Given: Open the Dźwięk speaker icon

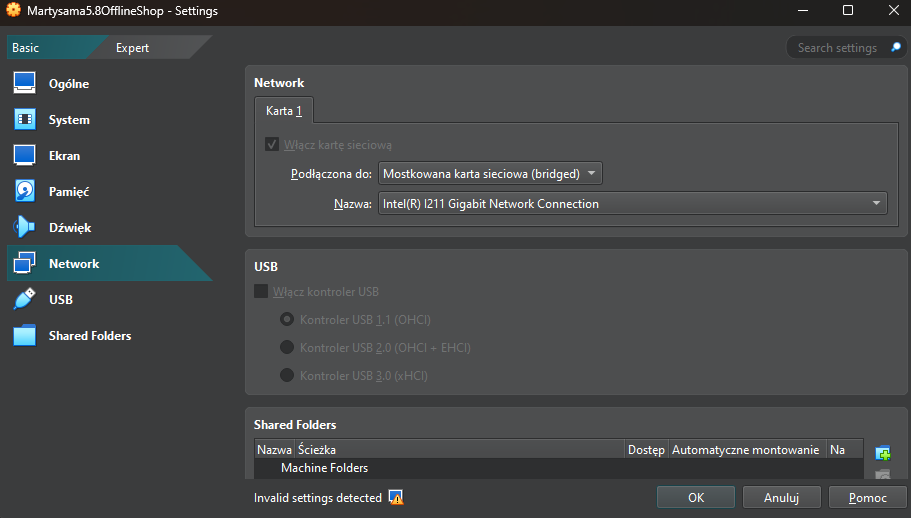Looking at the screenshot, I should [25, 228].
